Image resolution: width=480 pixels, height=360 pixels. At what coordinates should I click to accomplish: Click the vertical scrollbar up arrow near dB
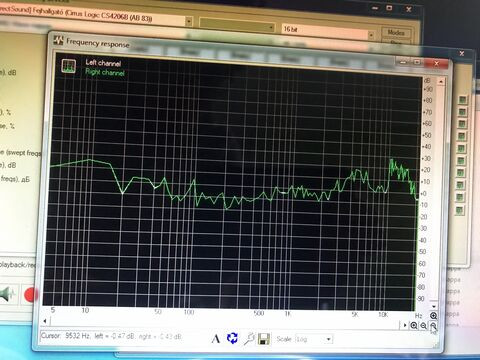pos(441,81)
